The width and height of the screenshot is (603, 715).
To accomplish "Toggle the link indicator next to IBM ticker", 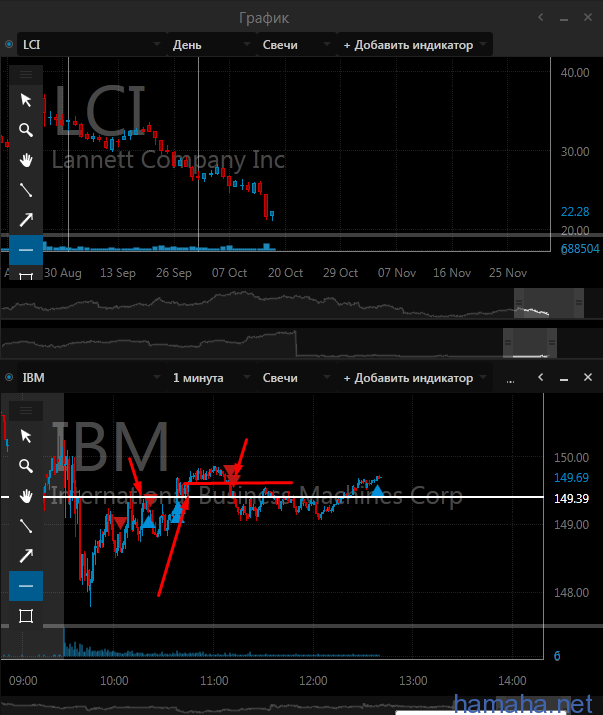I will click(x=9, y=378).
